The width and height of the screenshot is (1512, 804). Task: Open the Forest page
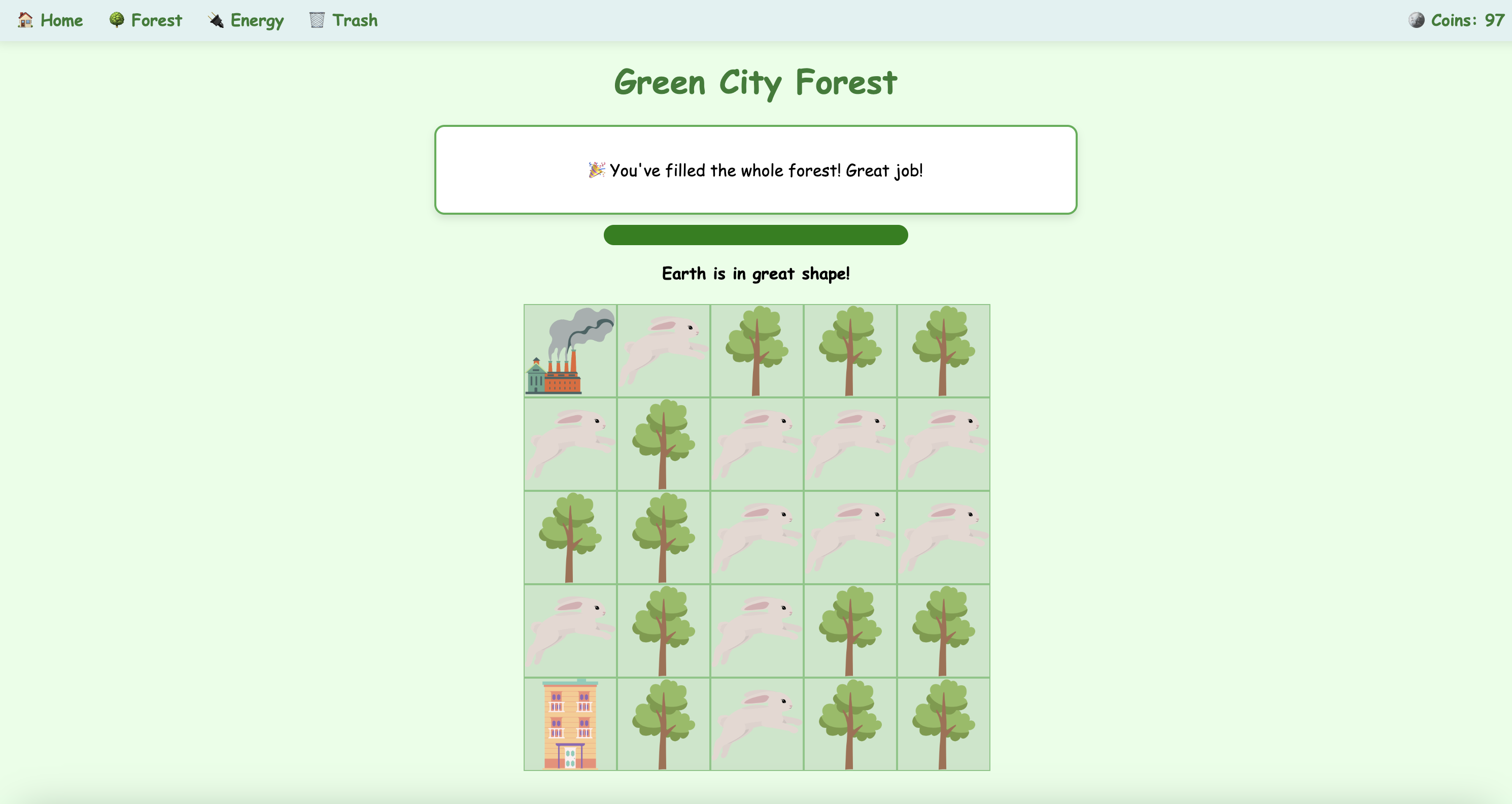click(156, 20)
